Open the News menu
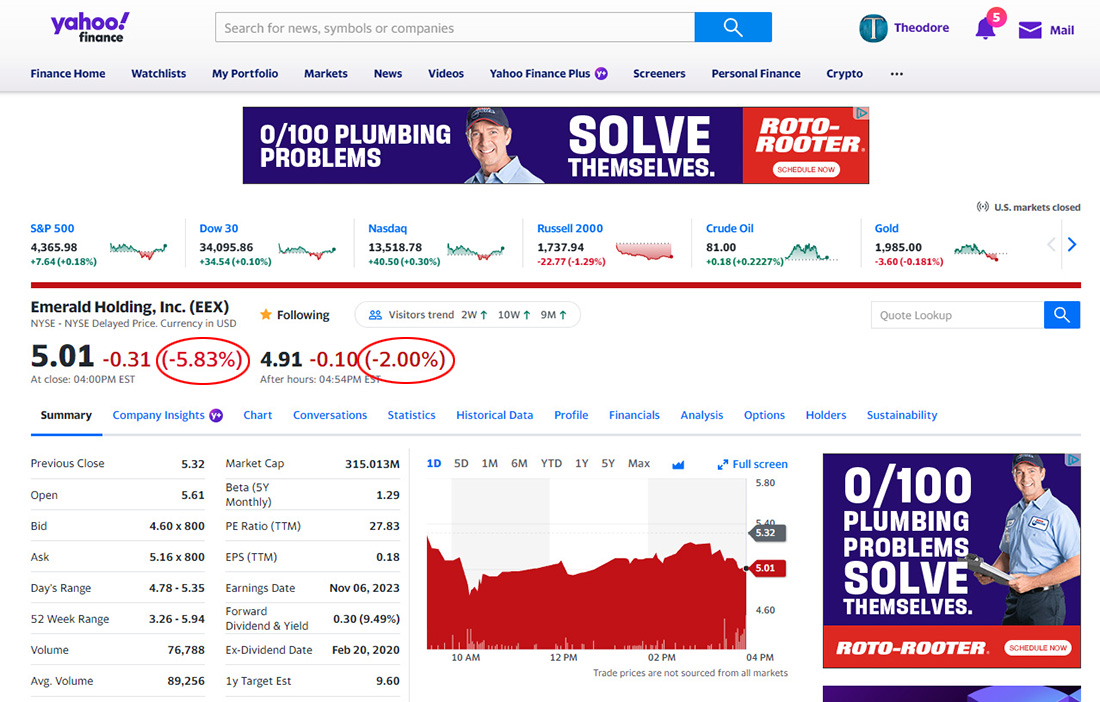The height and width of the screenshot is (702, 1100). [388, 74]
